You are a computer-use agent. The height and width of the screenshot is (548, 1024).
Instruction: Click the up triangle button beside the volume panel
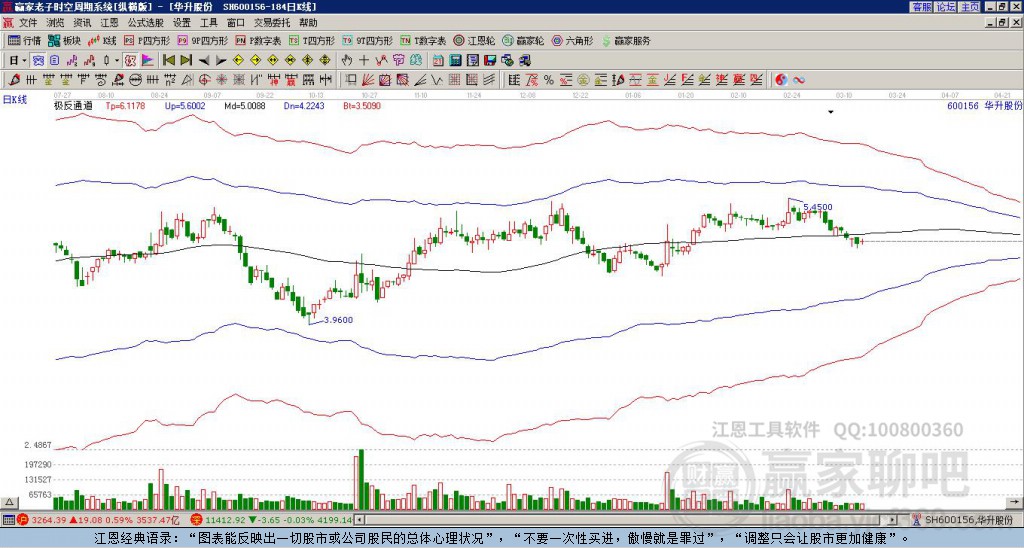pos(9,502)
